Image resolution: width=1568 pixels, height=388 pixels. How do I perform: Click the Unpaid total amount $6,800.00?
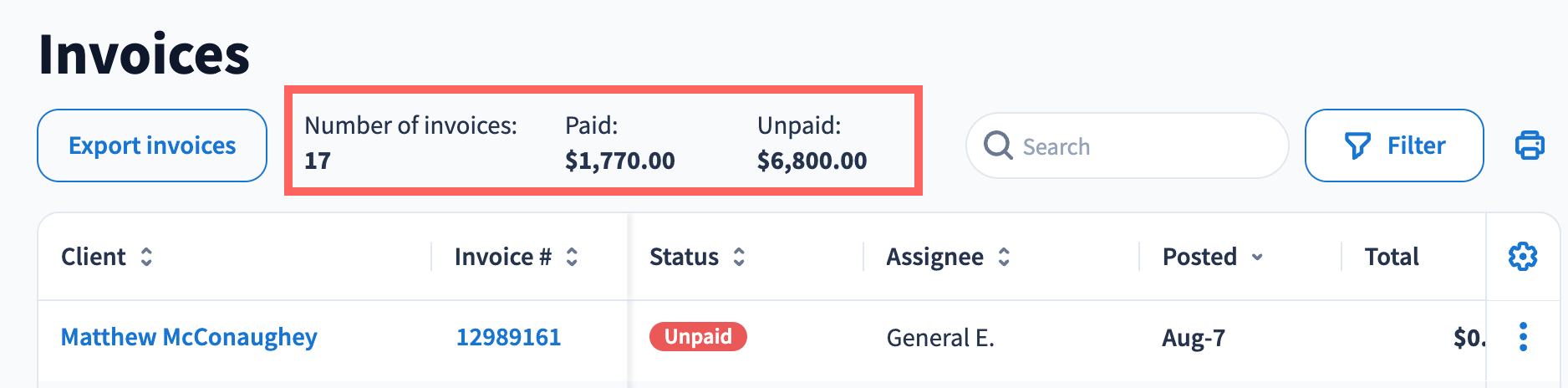(812, 161)
